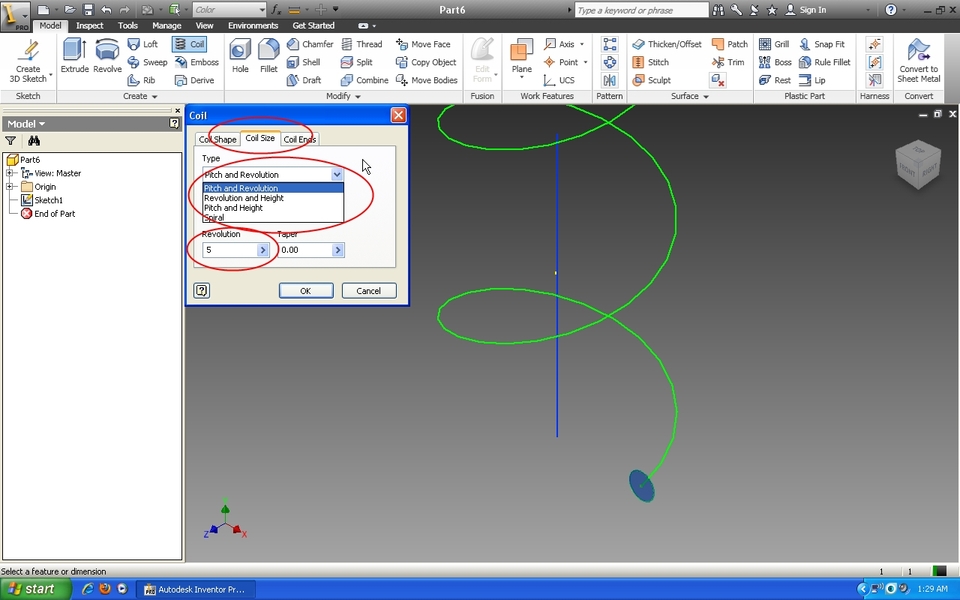This screenshot has width=960, height=600.
Task: Select the Fillet tool
Action: 268,52
